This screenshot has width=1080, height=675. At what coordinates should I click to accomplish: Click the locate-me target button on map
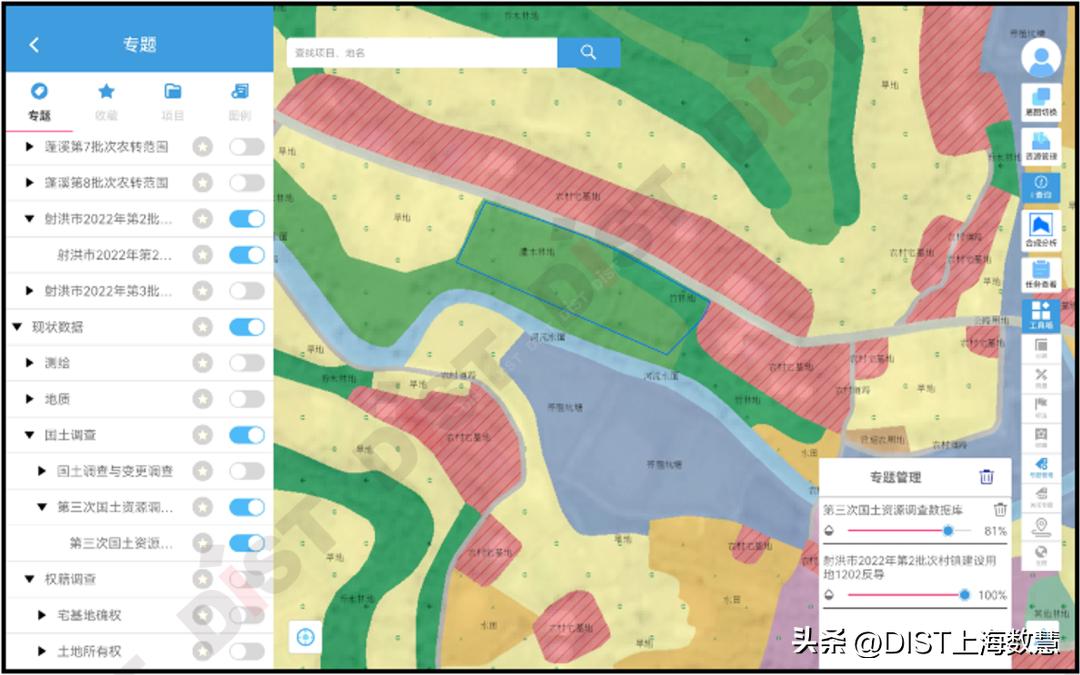[305, 637]
